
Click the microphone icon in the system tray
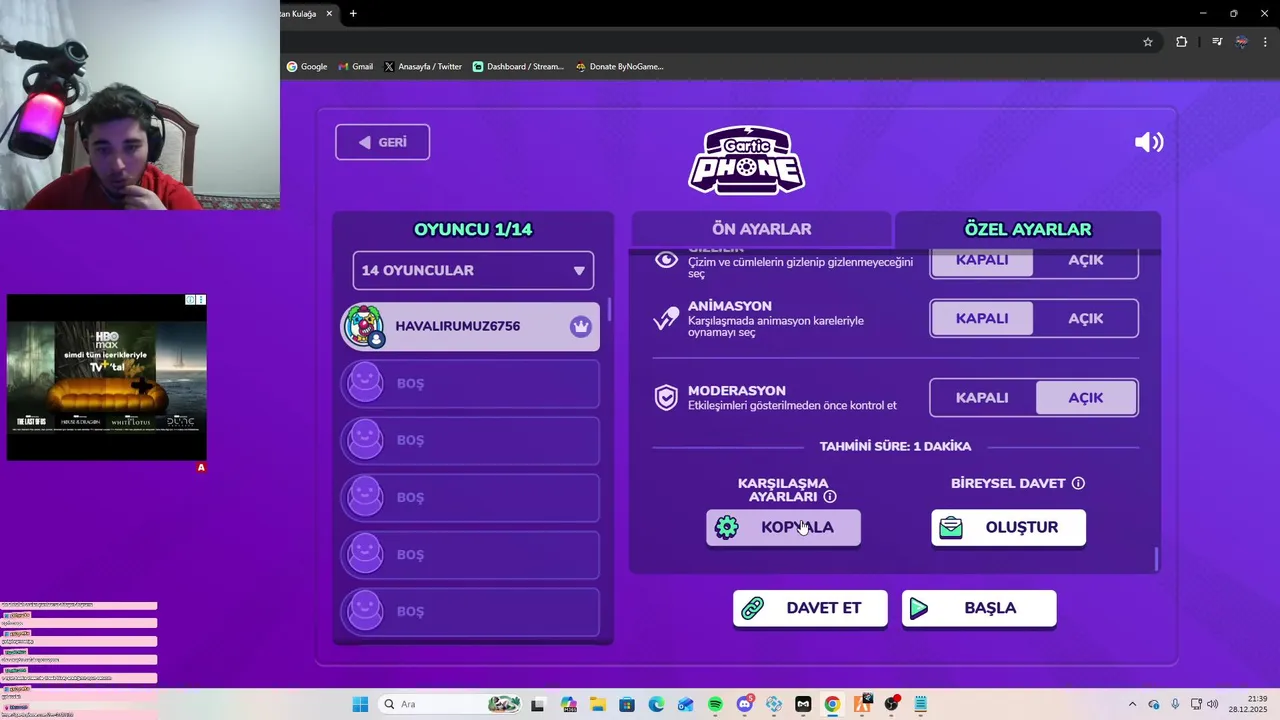pyautogui.click(x=1175, y=704)
